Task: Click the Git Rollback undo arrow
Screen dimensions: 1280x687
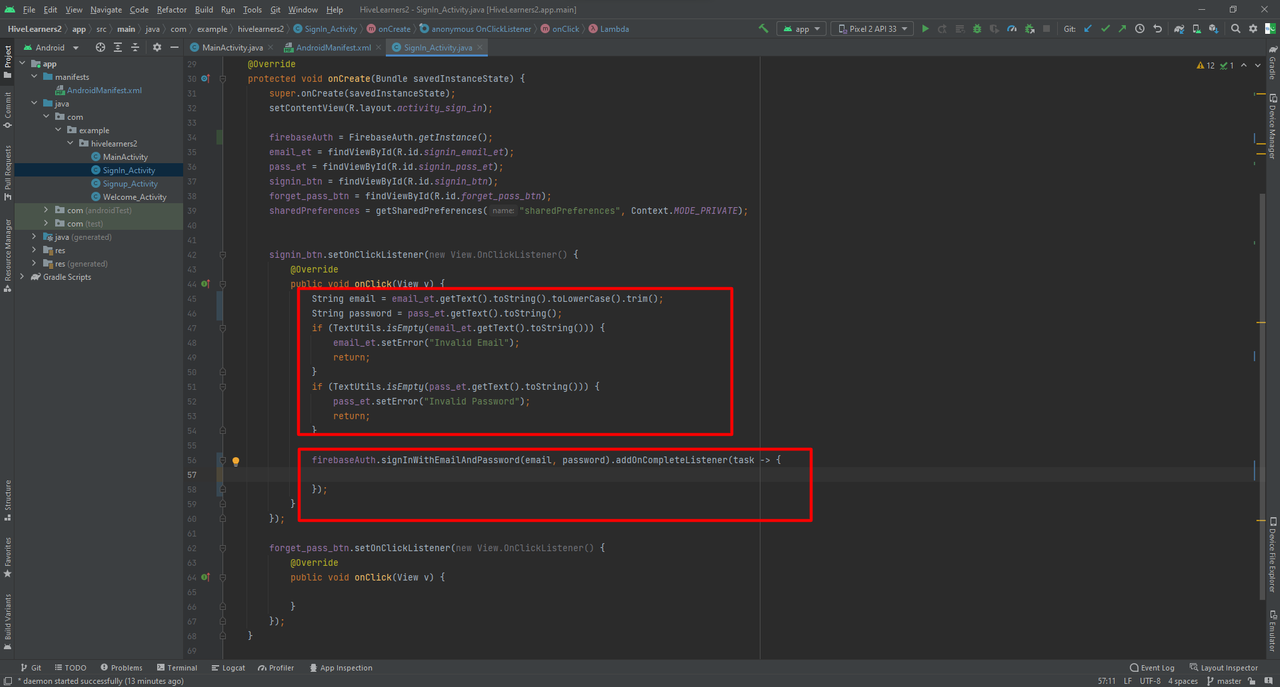Action: pos(1157,29)
